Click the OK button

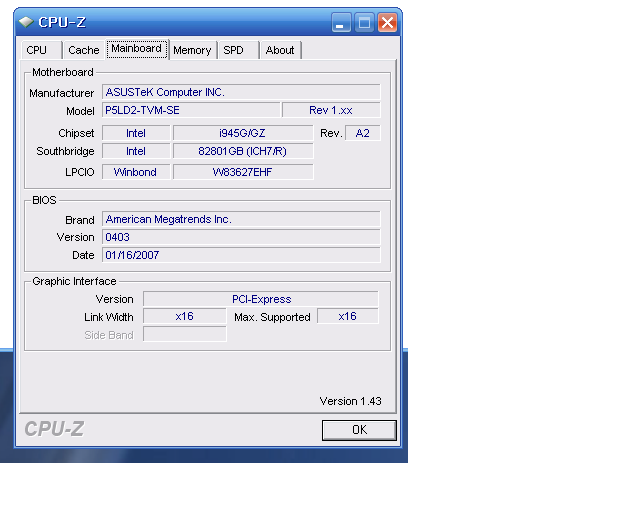pos(359,430)
